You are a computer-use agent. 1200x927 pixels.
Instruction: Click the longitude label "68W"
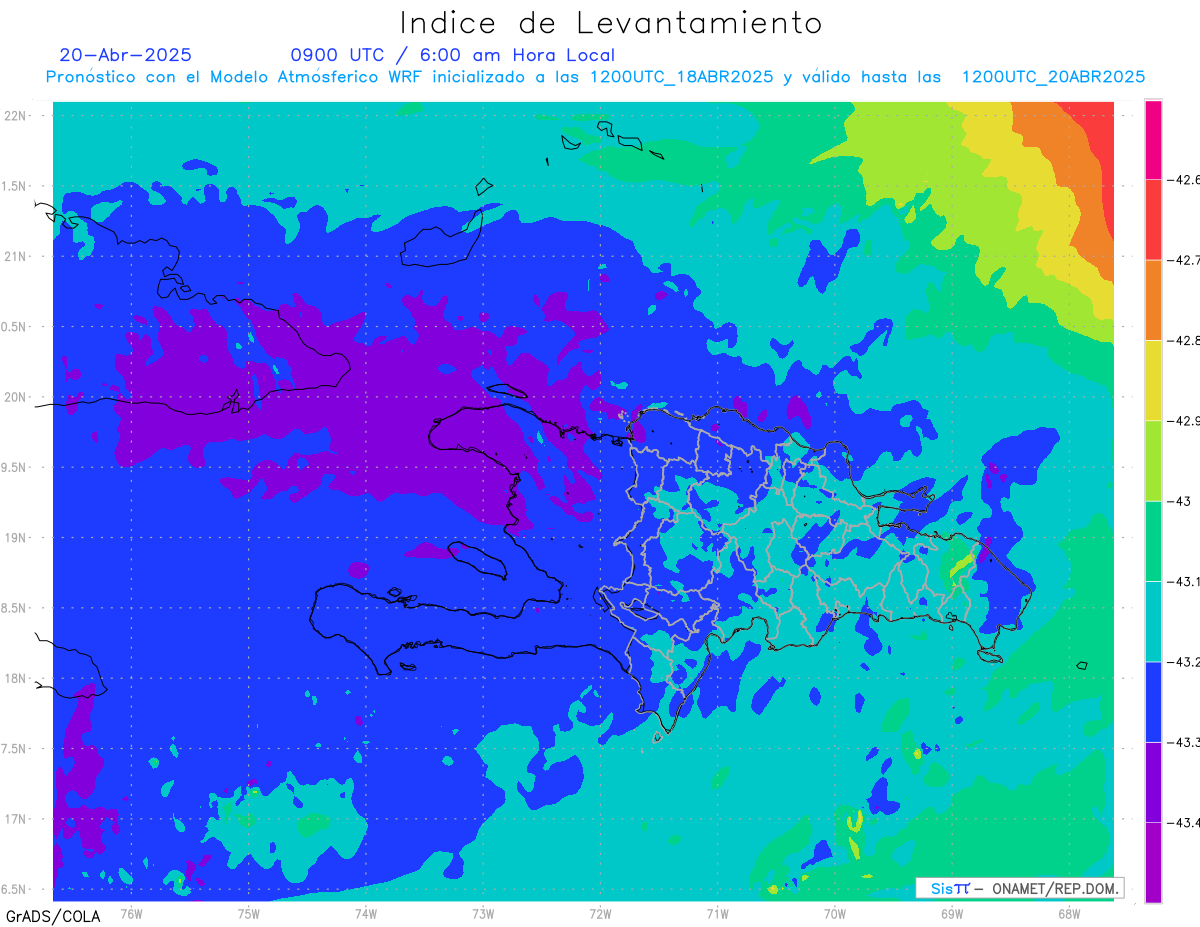click(1068, 914)
